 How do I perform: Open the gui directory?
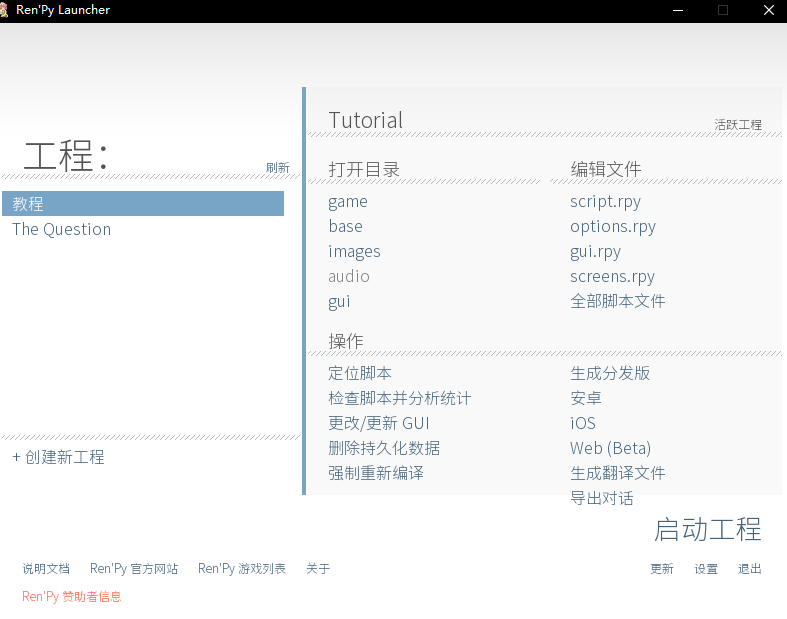(x=339, y=302)
